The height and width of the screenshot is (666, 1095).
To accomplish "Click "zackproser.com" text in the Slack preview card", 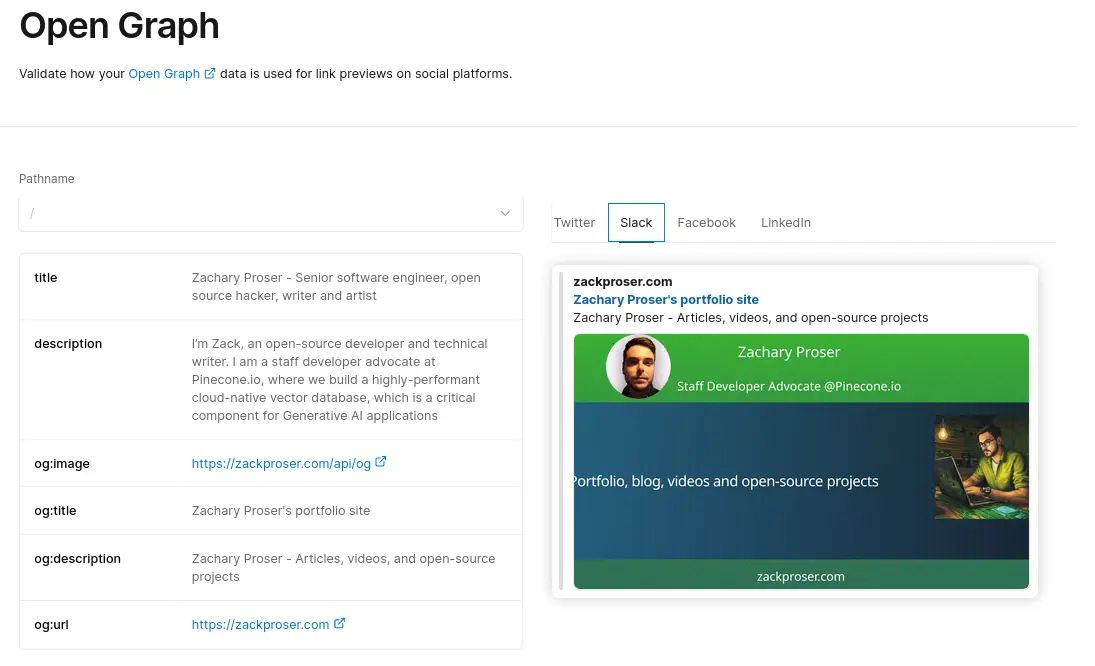I will [623, 281].
